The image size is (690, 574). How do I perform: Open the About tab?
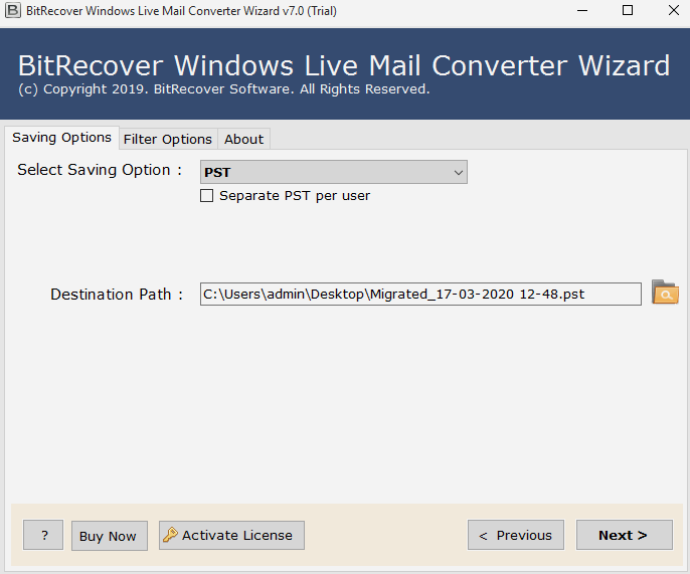244,140
